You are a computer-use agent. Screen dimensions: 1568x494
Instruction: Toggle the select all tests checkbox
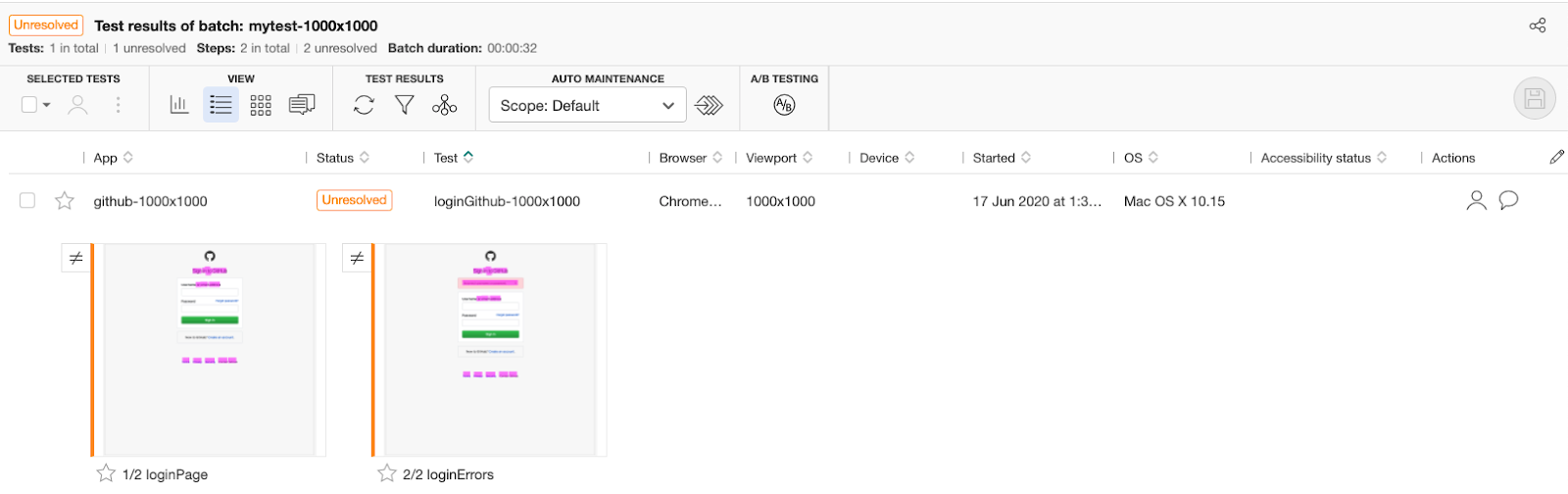click(x=29, y=105)
